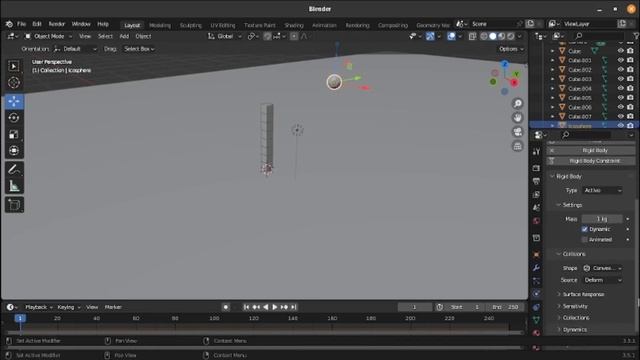The height and width of the screenshot is (360, 640).
Task: Open the viewport Add menu
Action: point(124,36)
